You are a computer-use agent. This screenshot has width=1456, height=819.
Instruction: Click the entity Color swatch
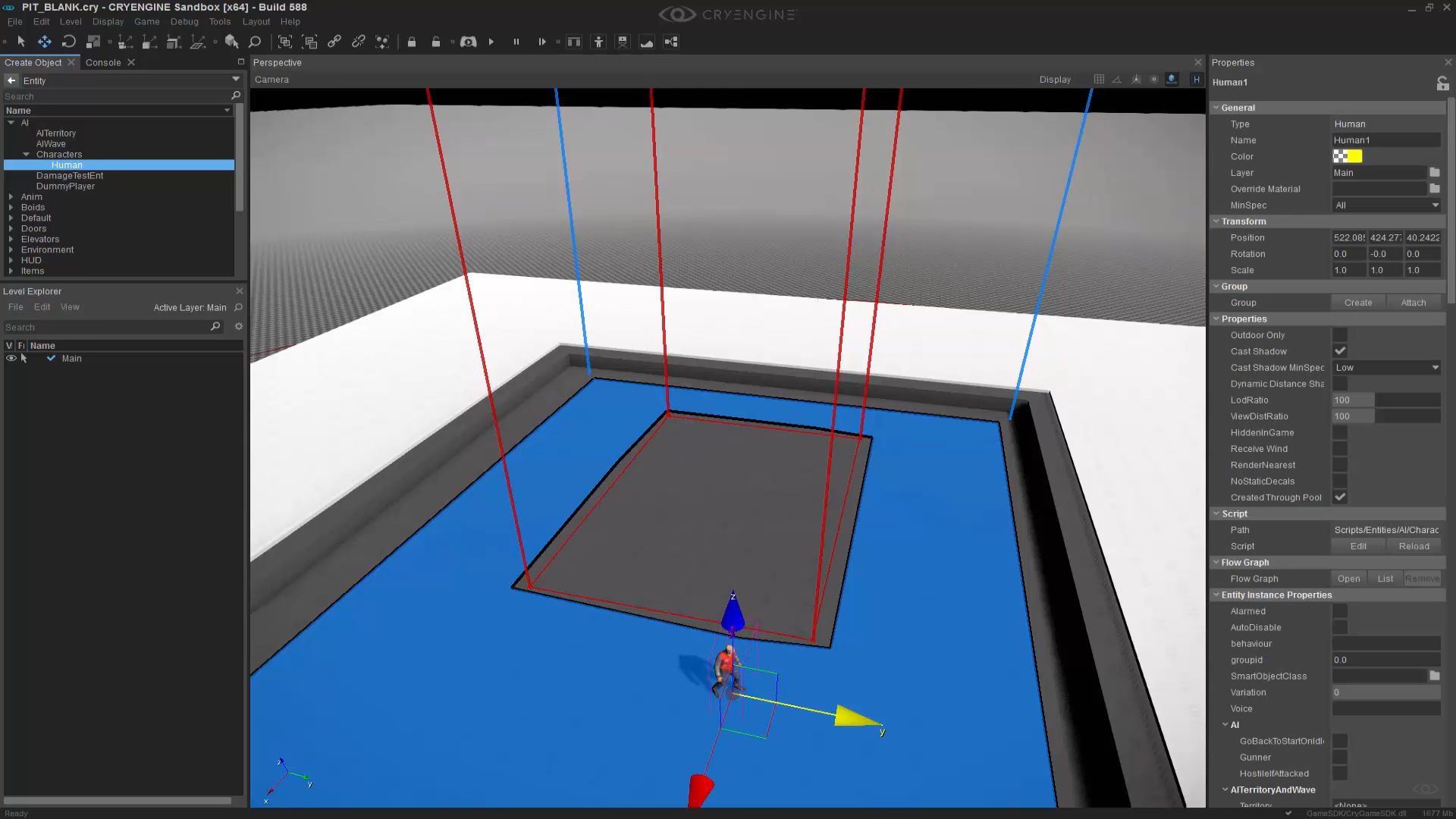(x=1347, y=156)
